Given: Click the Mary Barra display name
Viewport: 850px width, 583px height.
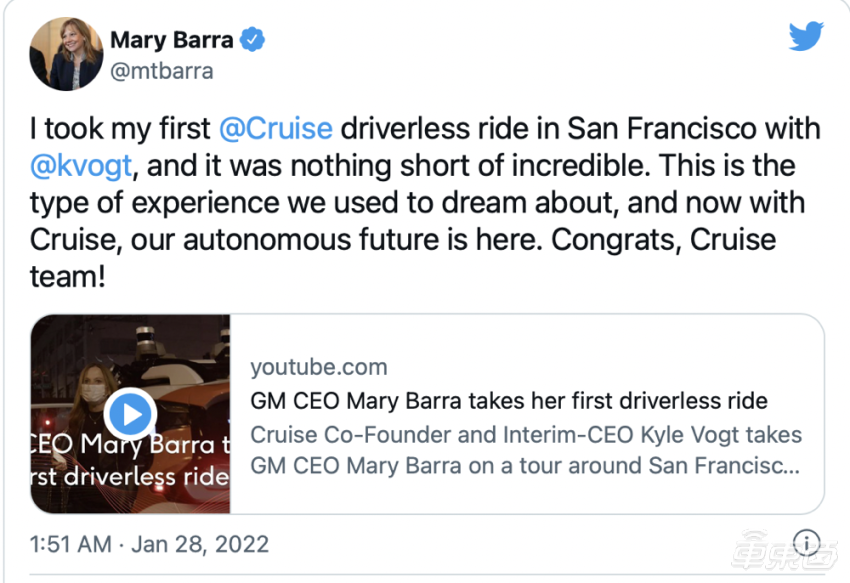Looking at the screenshot, I should (x=172, y=40).
